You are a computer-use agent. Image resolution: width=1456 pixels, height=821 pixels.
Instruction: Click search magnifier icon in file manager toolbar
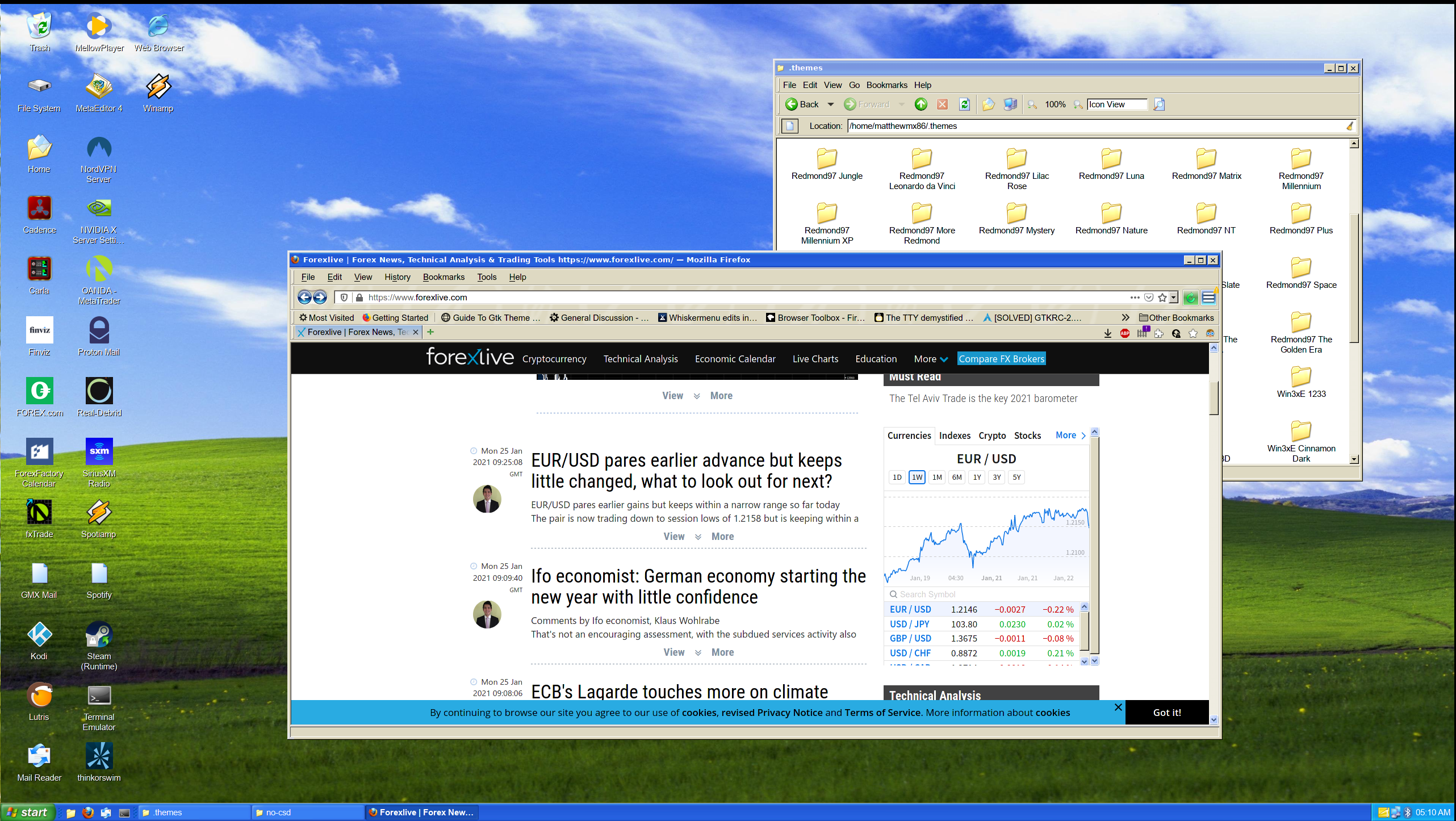click(x=1159, y=104)
